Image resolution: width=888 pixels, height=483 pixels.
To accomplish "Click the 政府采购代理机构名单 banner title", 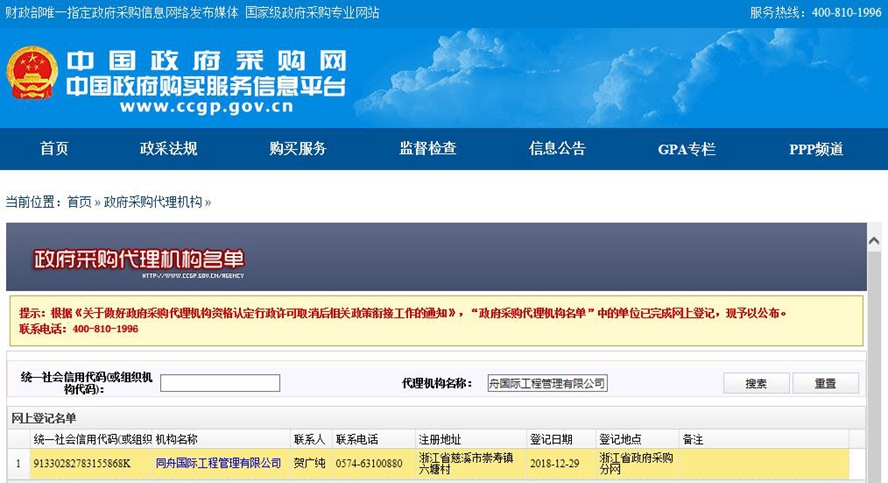I will (139, 259).
